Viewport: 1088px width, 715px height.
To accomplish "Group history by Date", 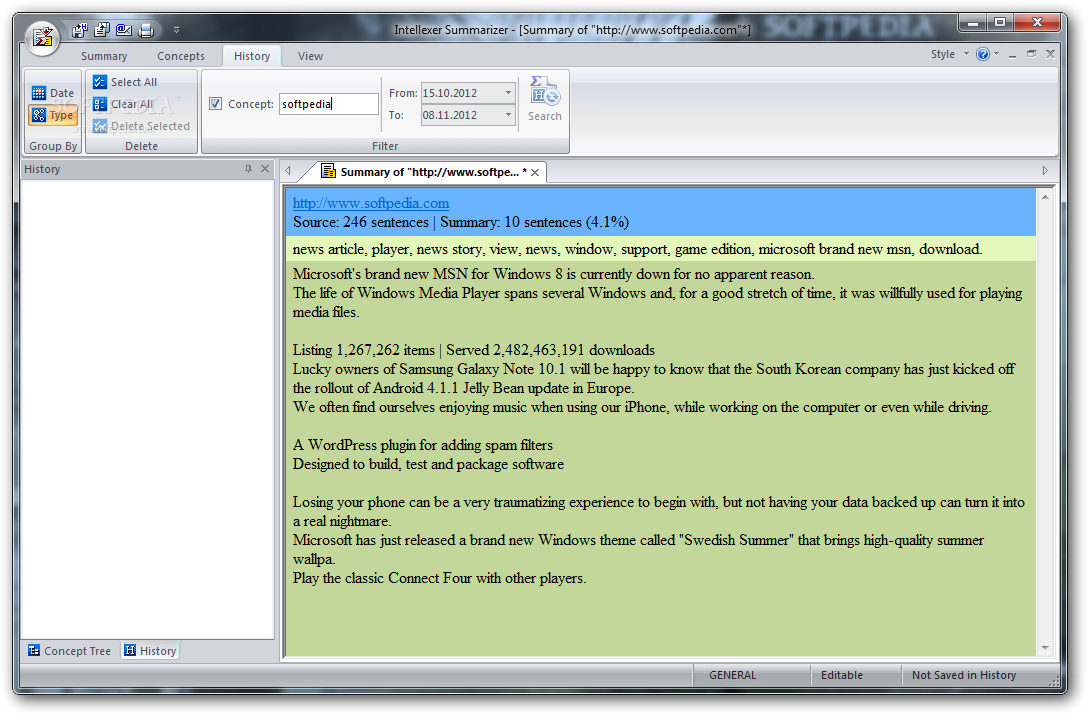I will pyautogui.click(x=53, y=93).
